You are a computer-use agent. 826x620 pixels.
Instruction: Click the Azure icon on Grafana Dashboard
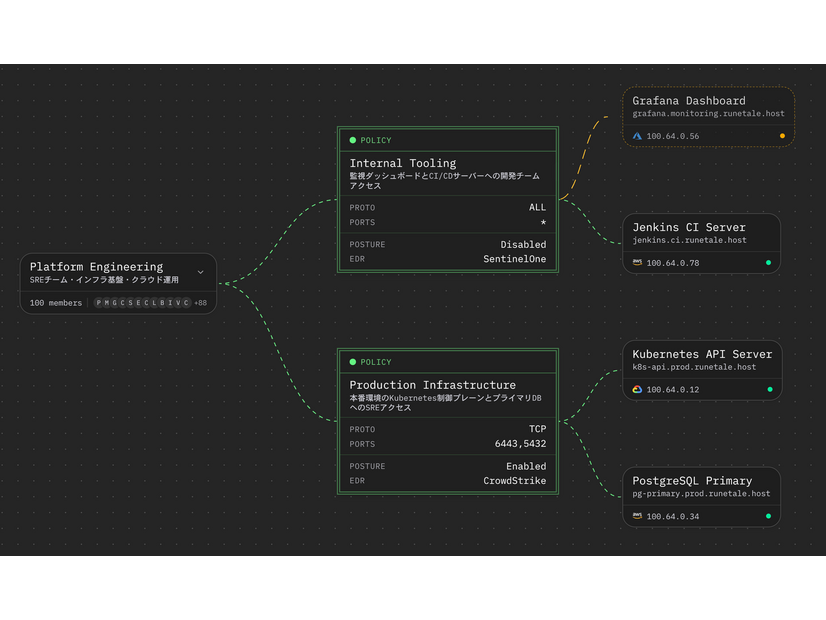coord(637,136)
